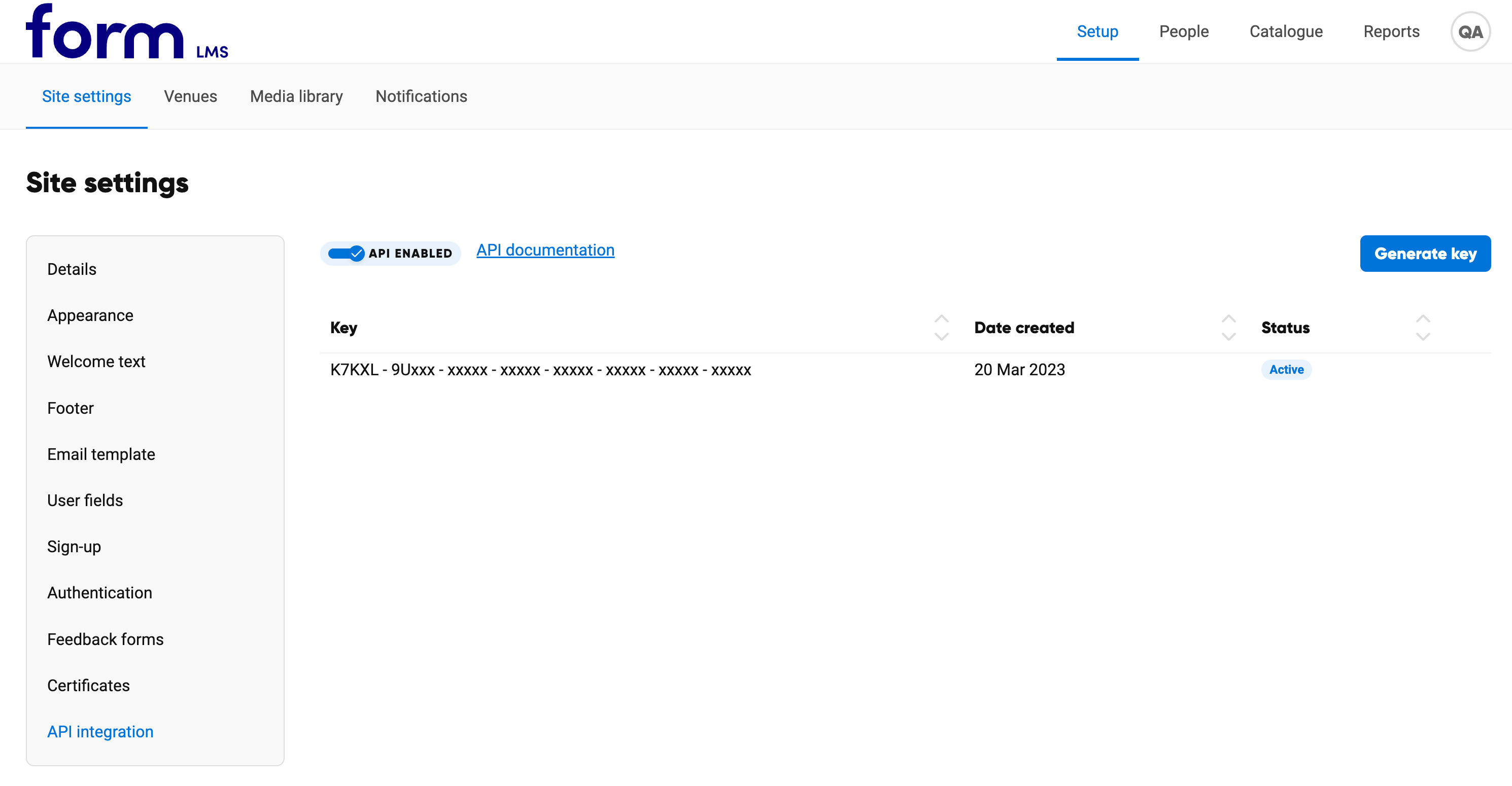Viewport: 1512px width, 786px height.
Task: Click the K7KXL API key value
Action: point(540,370)
